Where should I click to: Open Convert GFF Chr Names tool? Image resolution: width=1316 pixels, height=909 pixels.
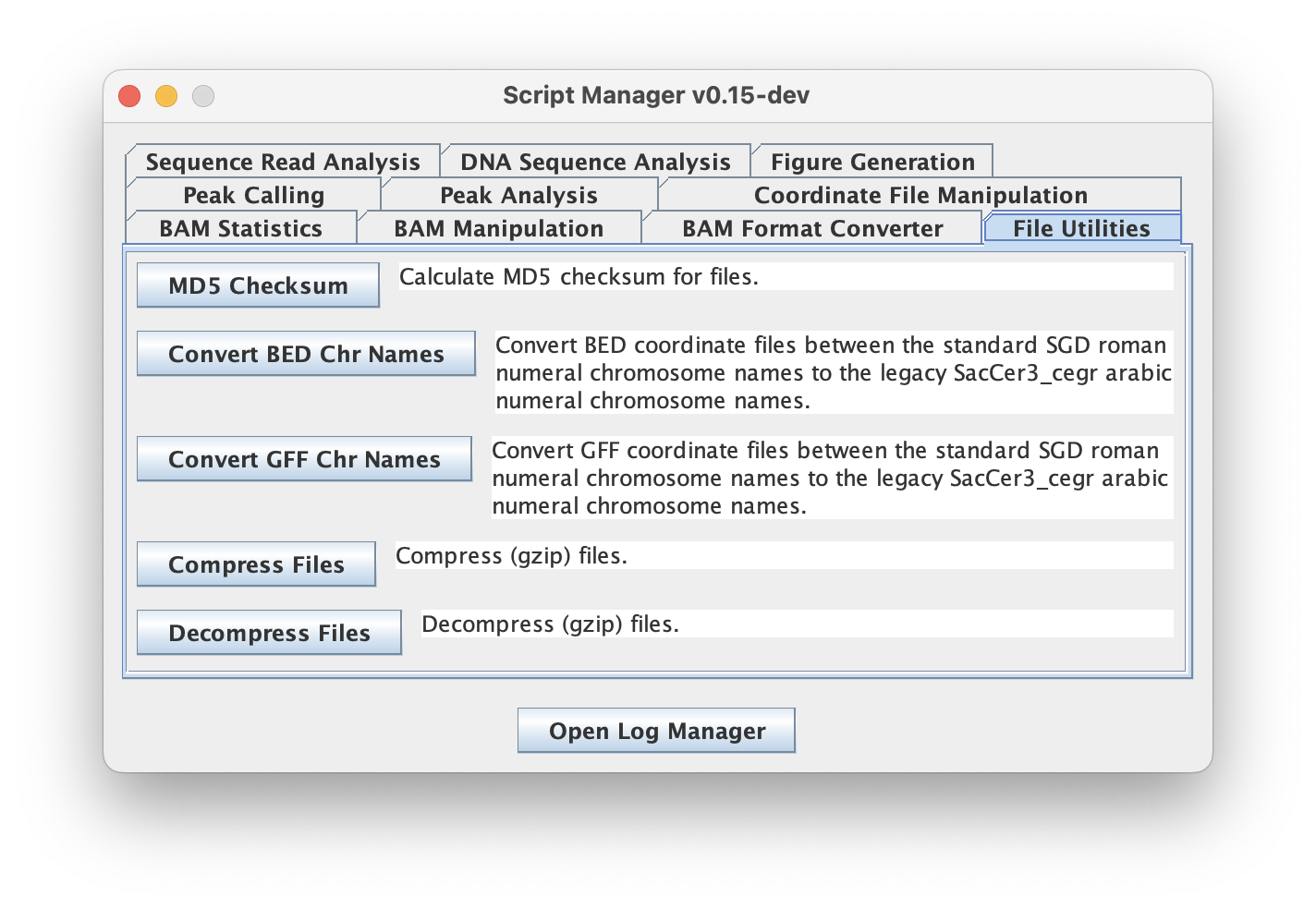[304, 459]
